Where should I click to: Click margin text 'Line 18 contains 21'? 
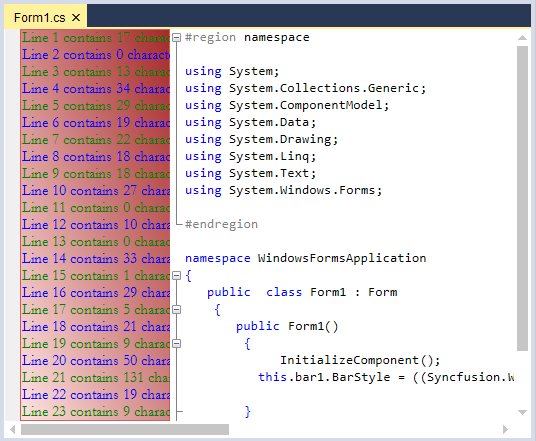[x=79, y=326]
